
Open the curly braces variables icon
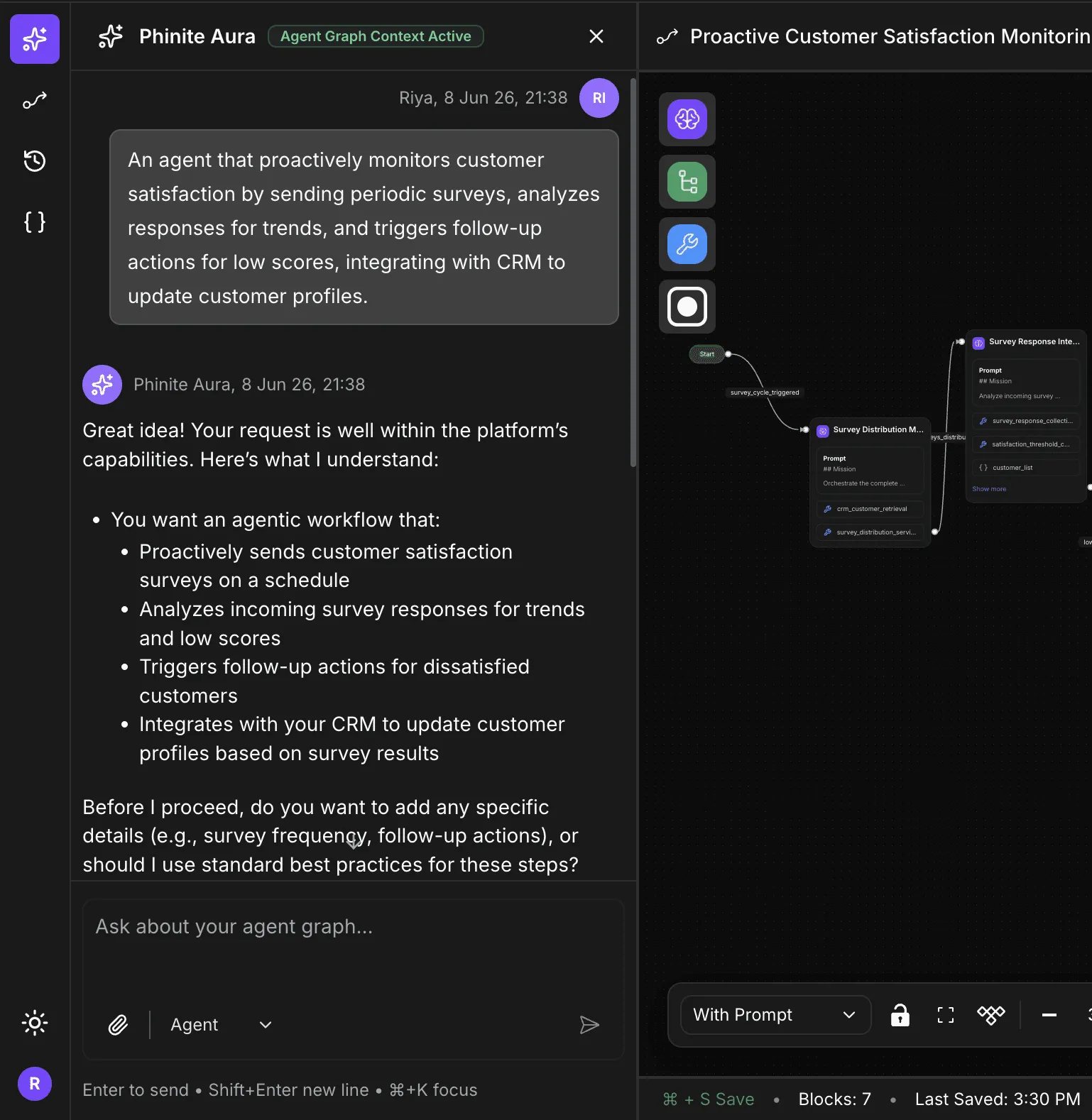tap(35, 222)
